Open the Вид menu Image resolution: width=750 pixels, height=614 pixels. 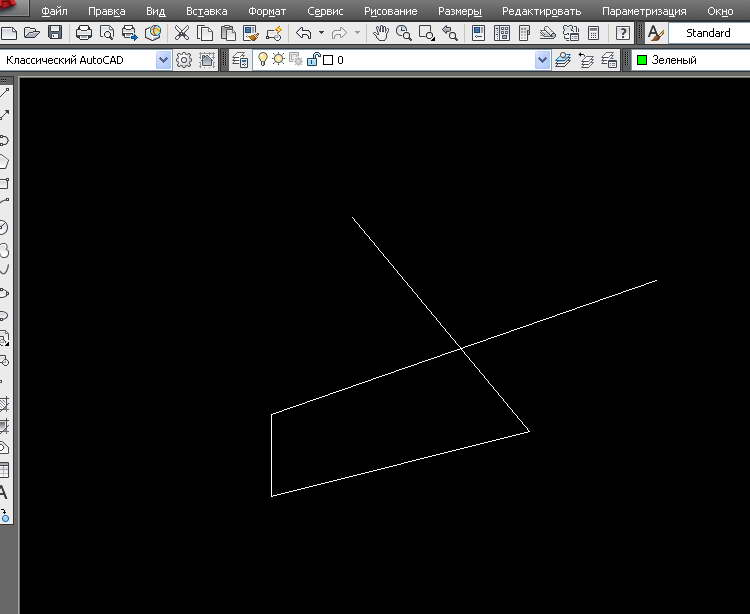155,11
